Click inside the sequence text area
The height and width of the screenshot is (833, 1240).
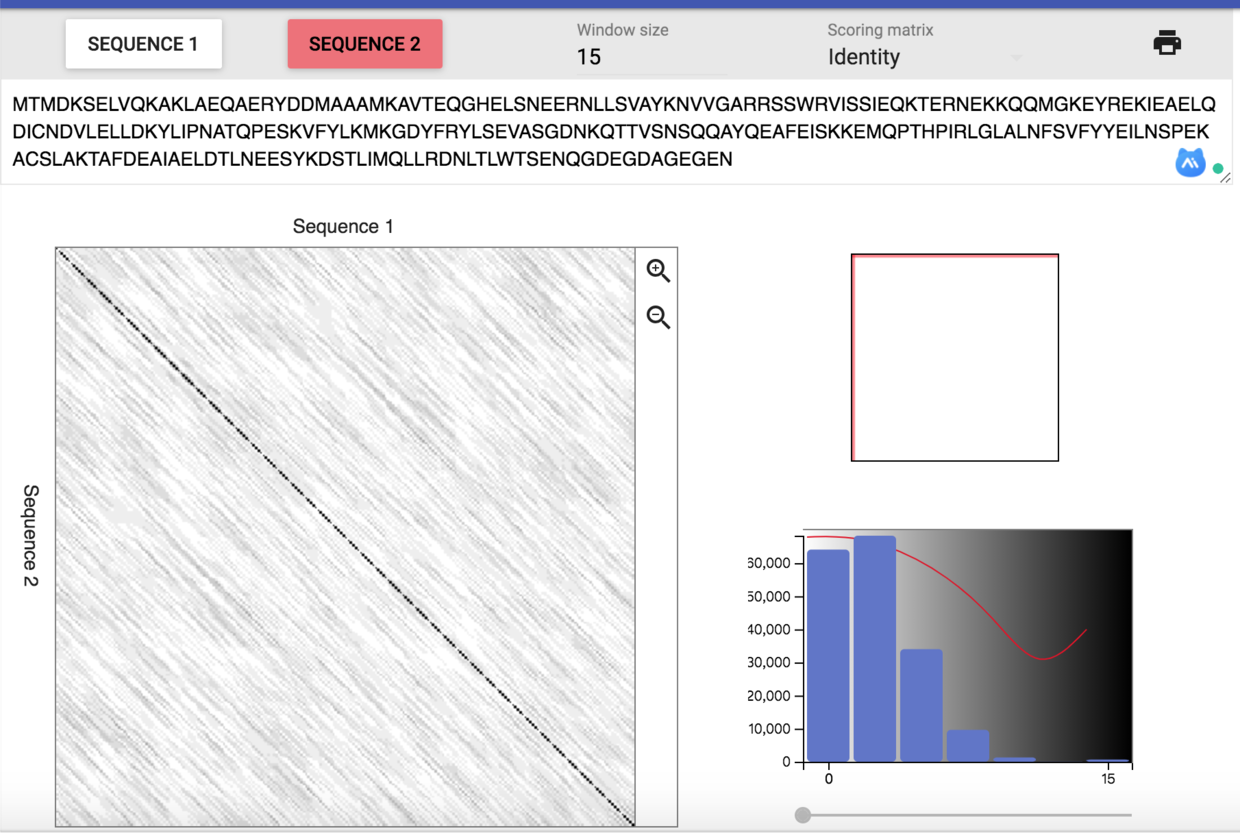click(x=616, y=132)
